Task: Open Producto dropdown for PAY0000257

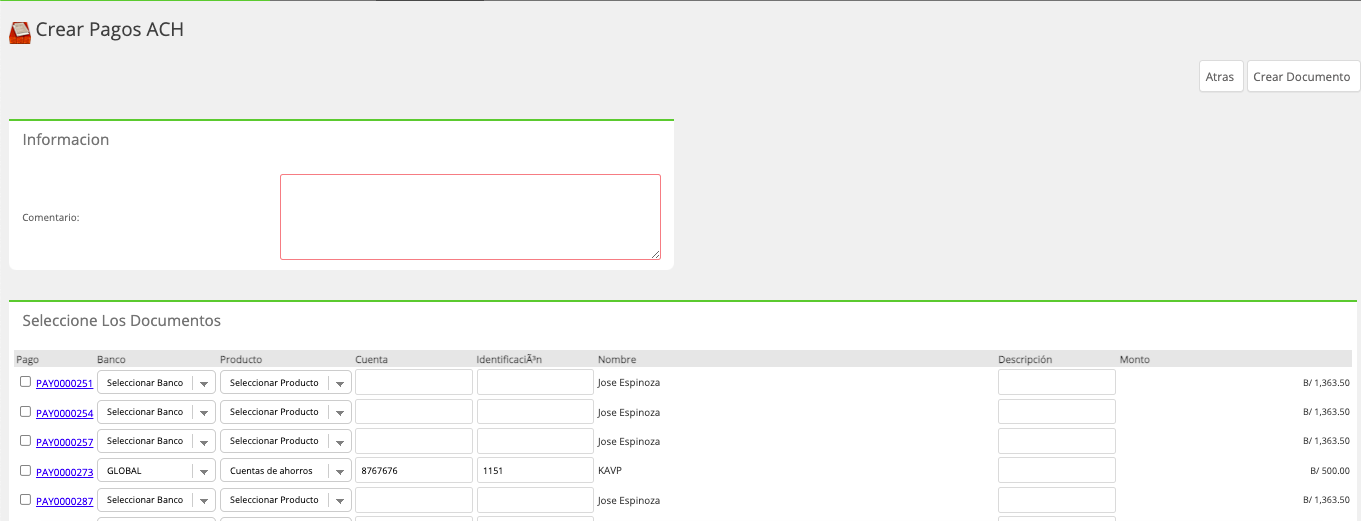Action: pyautogui.click(x=286, y=441)
